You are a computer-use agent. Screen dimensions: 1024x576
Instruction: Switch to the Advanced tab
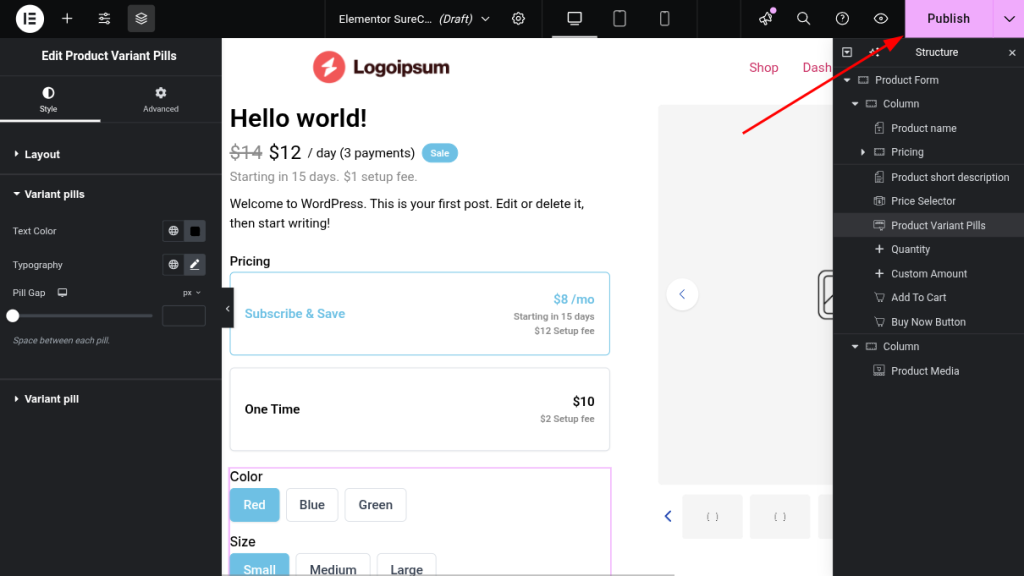tap(160, 99)
